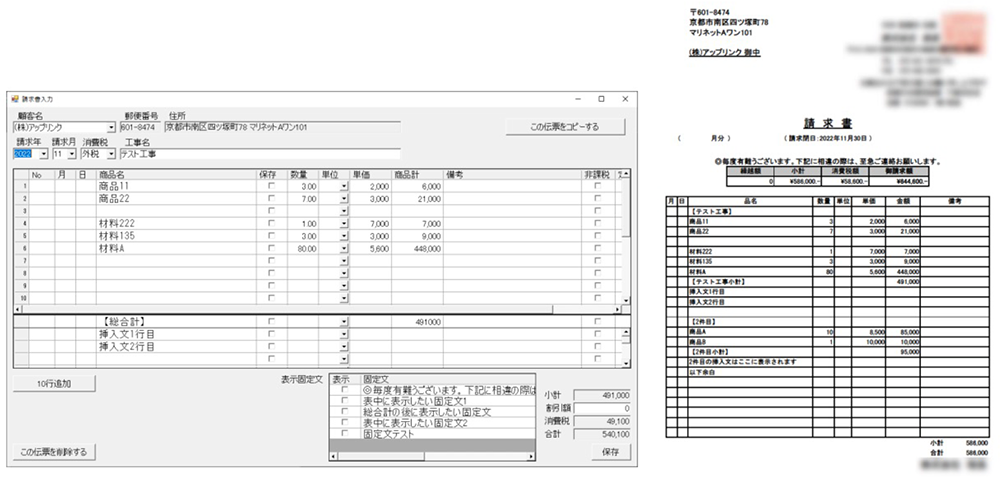
Task: Open the 顧客名 customer combo box
Action: click(112, 128)
